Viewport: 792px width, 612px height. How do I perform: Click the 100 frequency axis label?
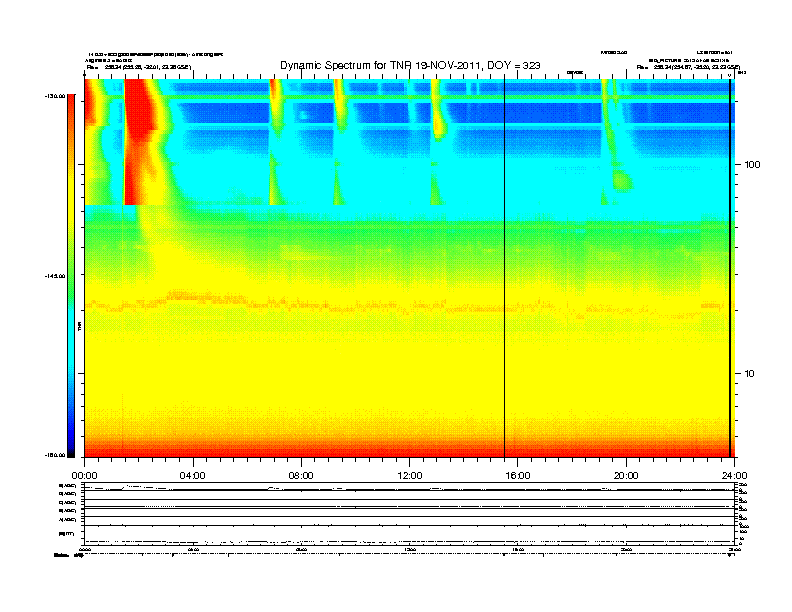point(752,165)
